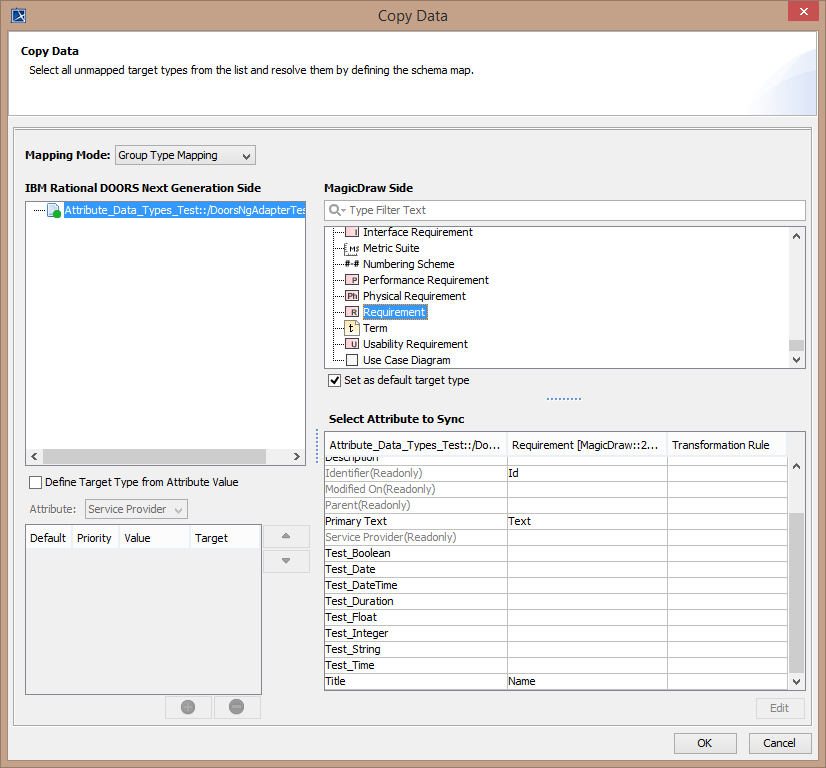Open the Mapping Mode dropdown

tap(185, 155)
